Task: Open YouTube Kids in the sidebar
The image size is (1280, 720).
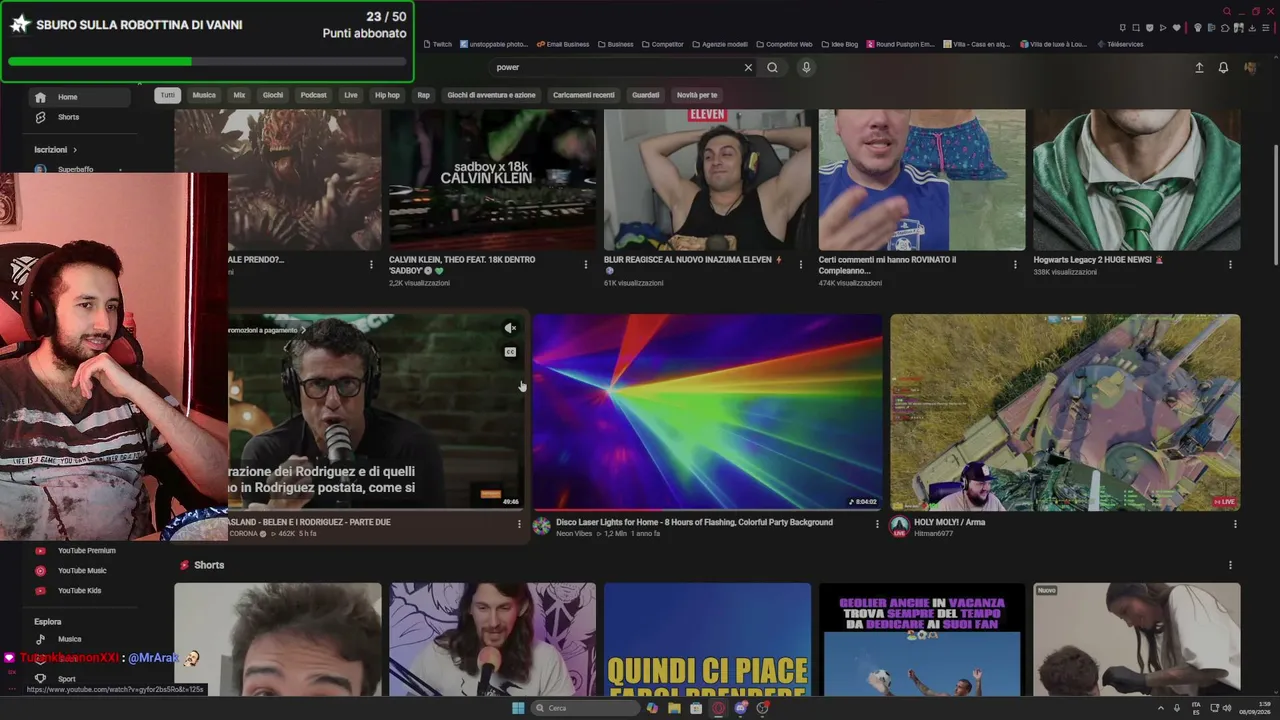Action: click(x=80, y=591)
